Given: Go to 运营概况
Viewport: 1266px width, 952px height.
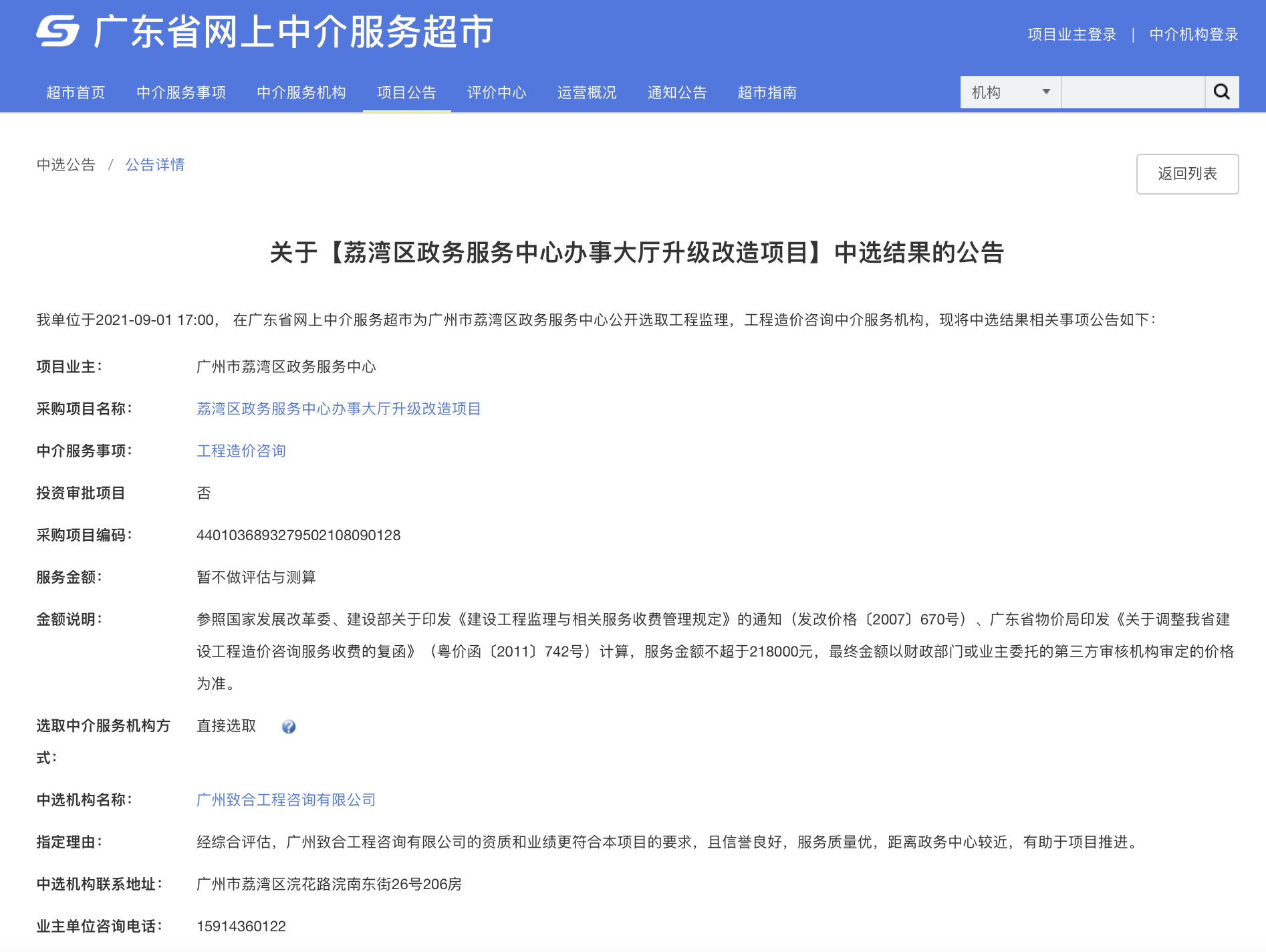Looking at the screenshot, I should tap(586, 92).
